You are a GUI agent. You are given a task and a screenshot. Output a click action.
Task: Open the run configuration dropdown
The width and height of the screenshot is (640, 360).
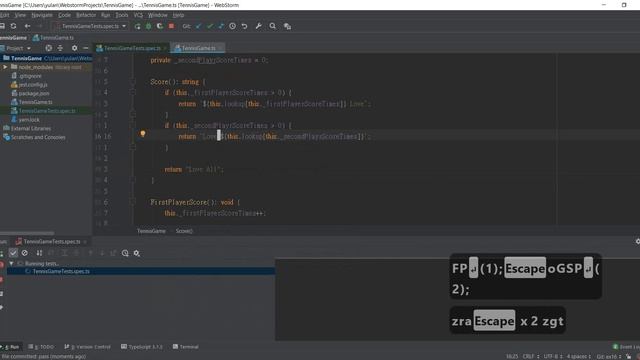tap(90, 26)
